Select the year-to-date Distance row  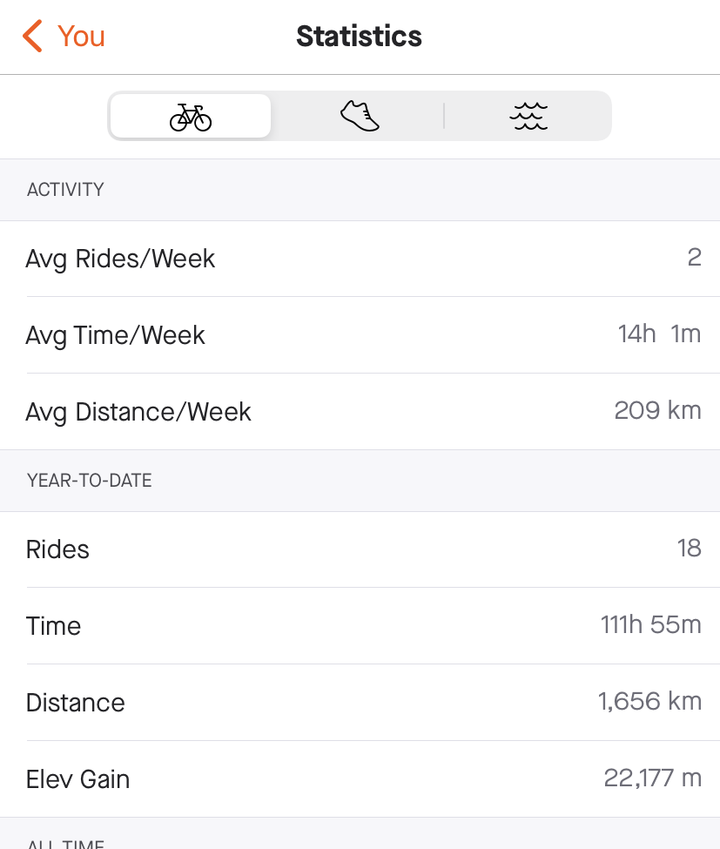pos(360,702)
